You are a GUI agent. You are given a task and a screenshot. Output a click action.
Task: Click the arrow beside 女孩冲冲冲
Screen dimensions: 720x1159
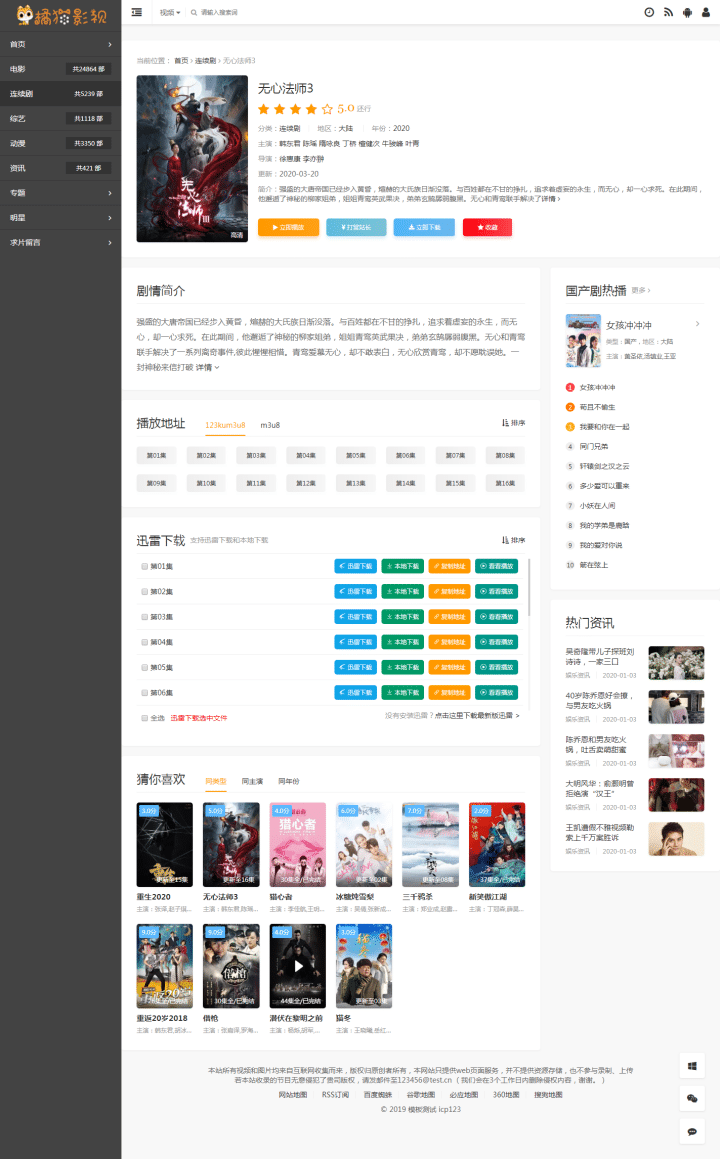(x=697, y=324)
